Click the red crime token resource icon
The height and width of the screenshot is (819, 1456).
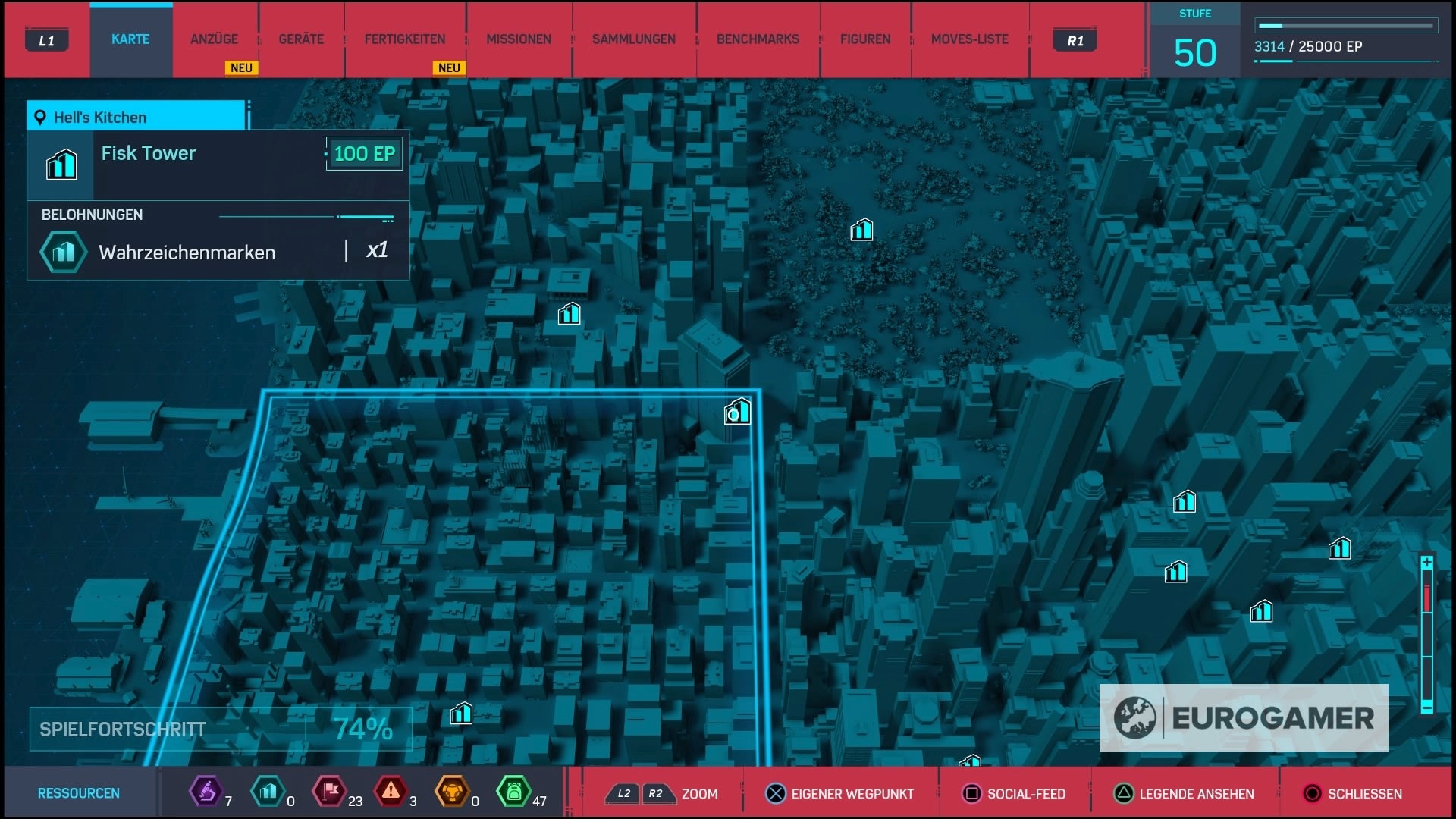(391, 792)
